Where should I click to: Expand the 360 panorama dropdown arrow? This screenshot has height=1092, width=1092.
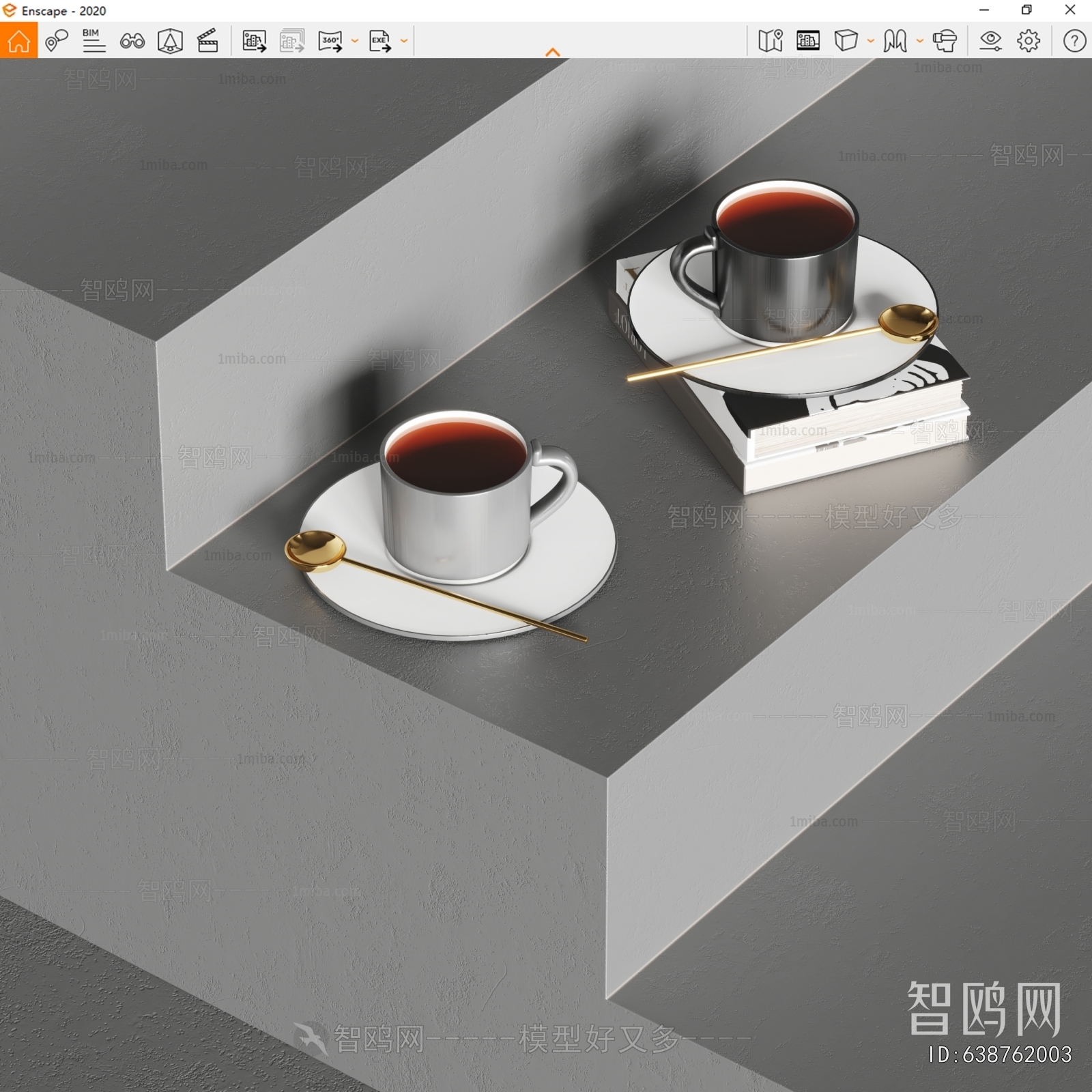pyautogui.click(x=355, y=41)
